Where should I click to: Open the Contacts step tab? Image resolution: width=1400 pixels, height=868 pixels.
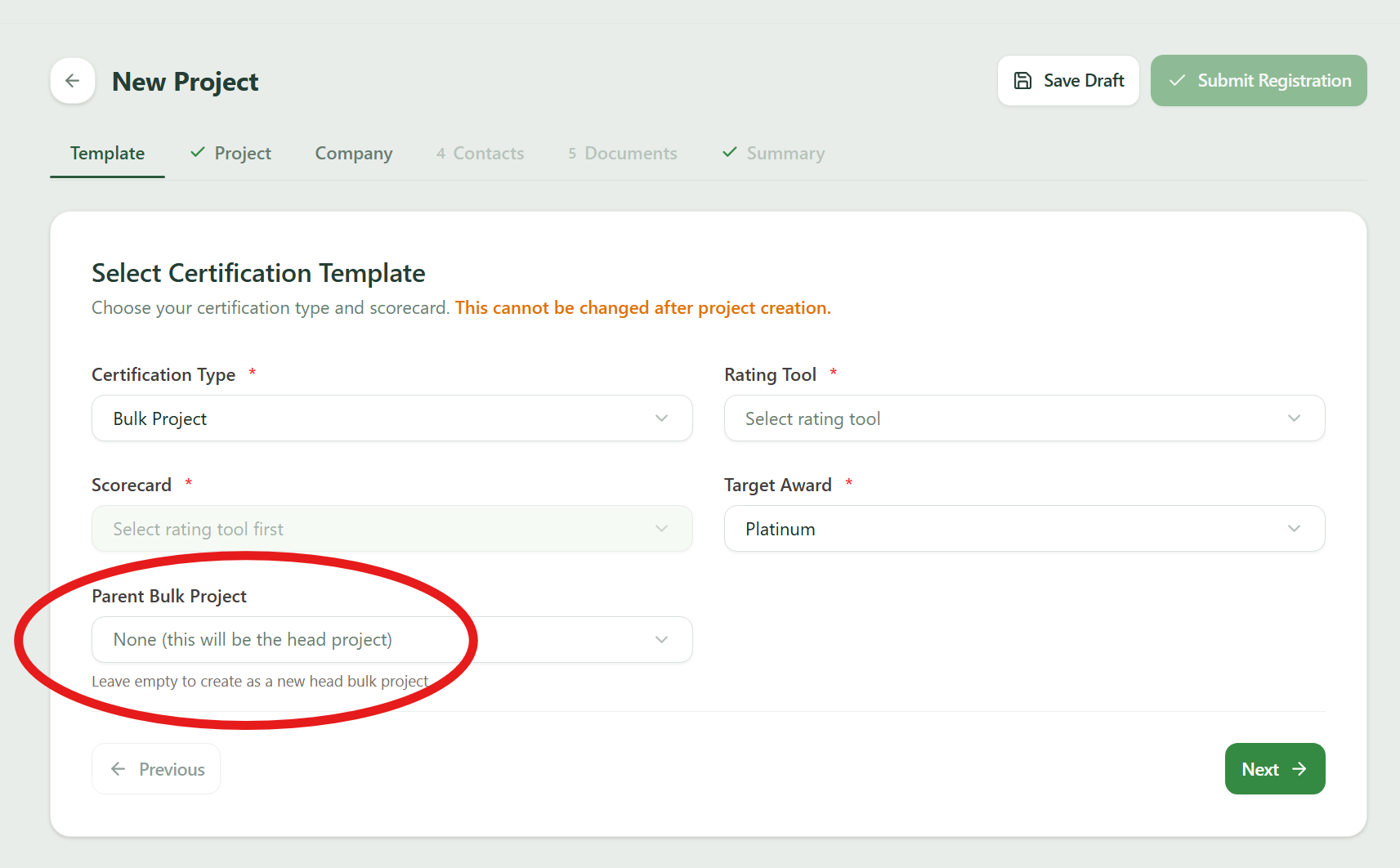point(481,154)
